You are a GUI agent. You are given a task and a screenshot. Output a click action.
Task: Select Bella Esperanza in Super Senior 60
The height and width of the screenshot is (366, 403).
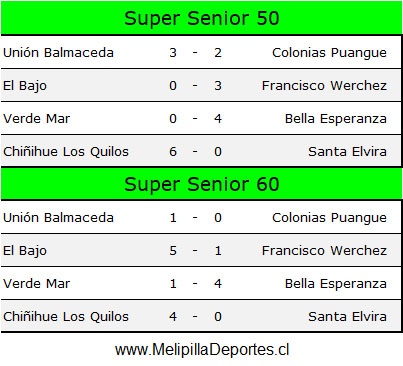coord(336,284)
